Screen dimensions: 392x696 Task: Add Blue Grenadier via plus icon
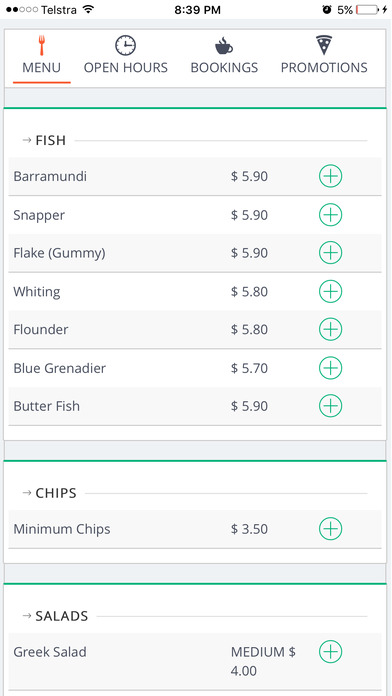pyautogui.click(x=330, y=368)
